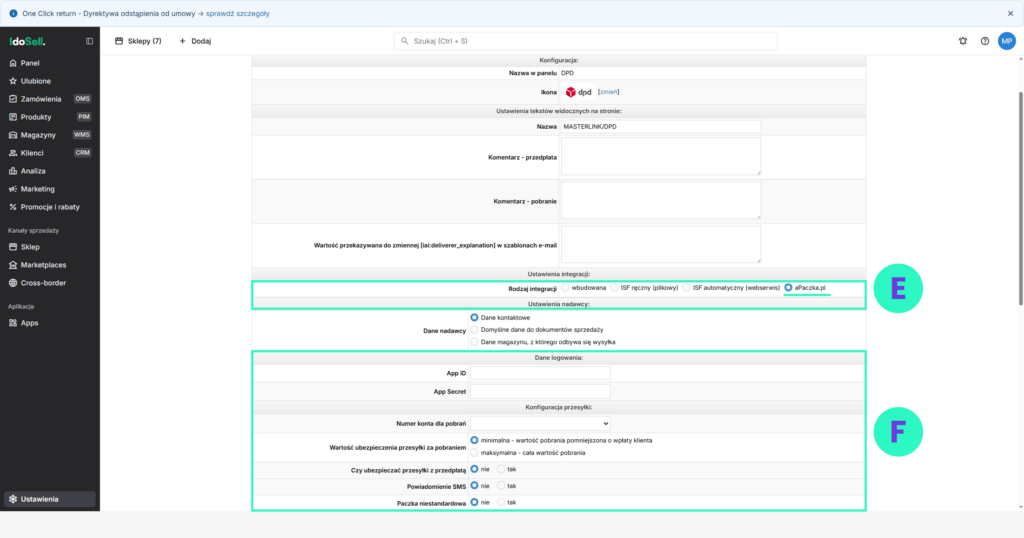
Task: Click the Nazwa field MASTERLINK/DPD
Action: (661, 127)
